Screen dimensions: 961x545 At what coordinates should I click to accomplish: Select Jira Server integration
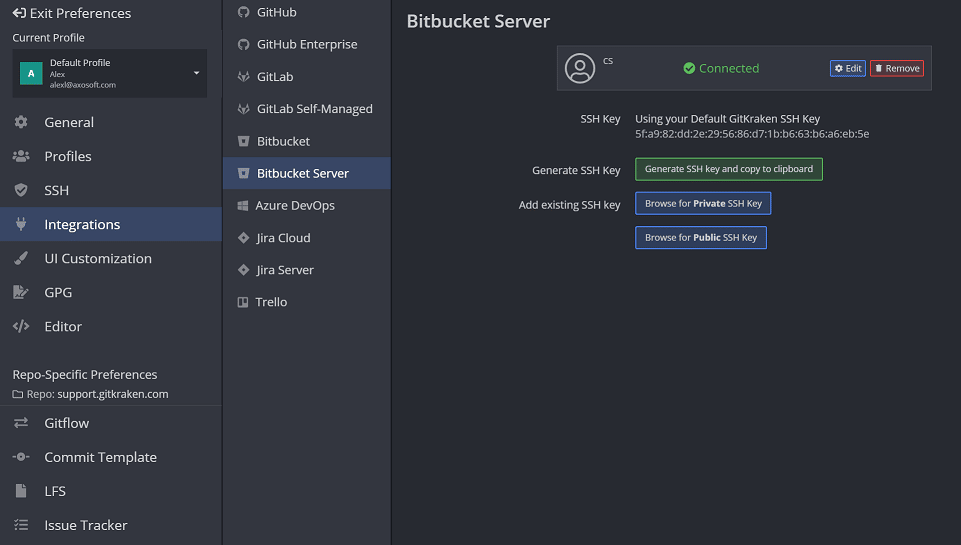tap(285, 270)
